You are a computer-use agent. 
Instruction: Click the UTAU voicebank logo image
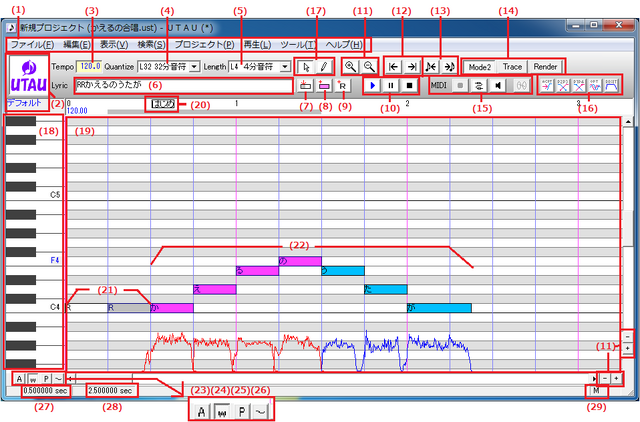click(28, 76)
